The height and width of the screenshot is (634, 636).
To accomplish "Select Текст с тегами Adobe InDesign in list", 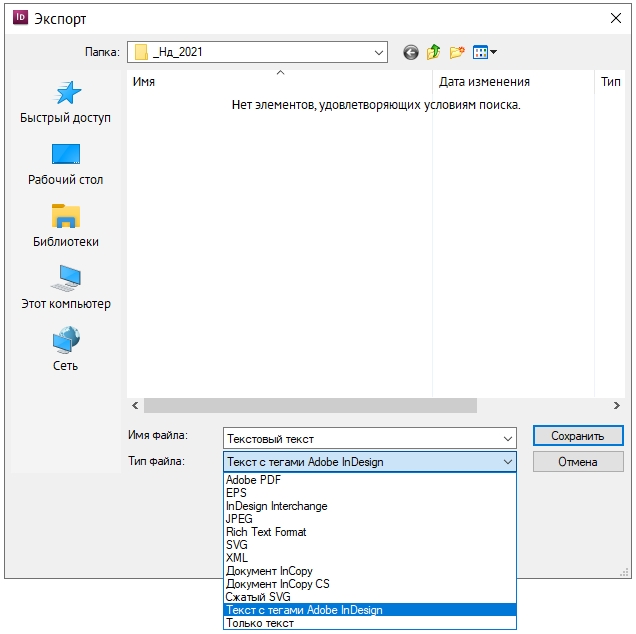I will point(370,610).
